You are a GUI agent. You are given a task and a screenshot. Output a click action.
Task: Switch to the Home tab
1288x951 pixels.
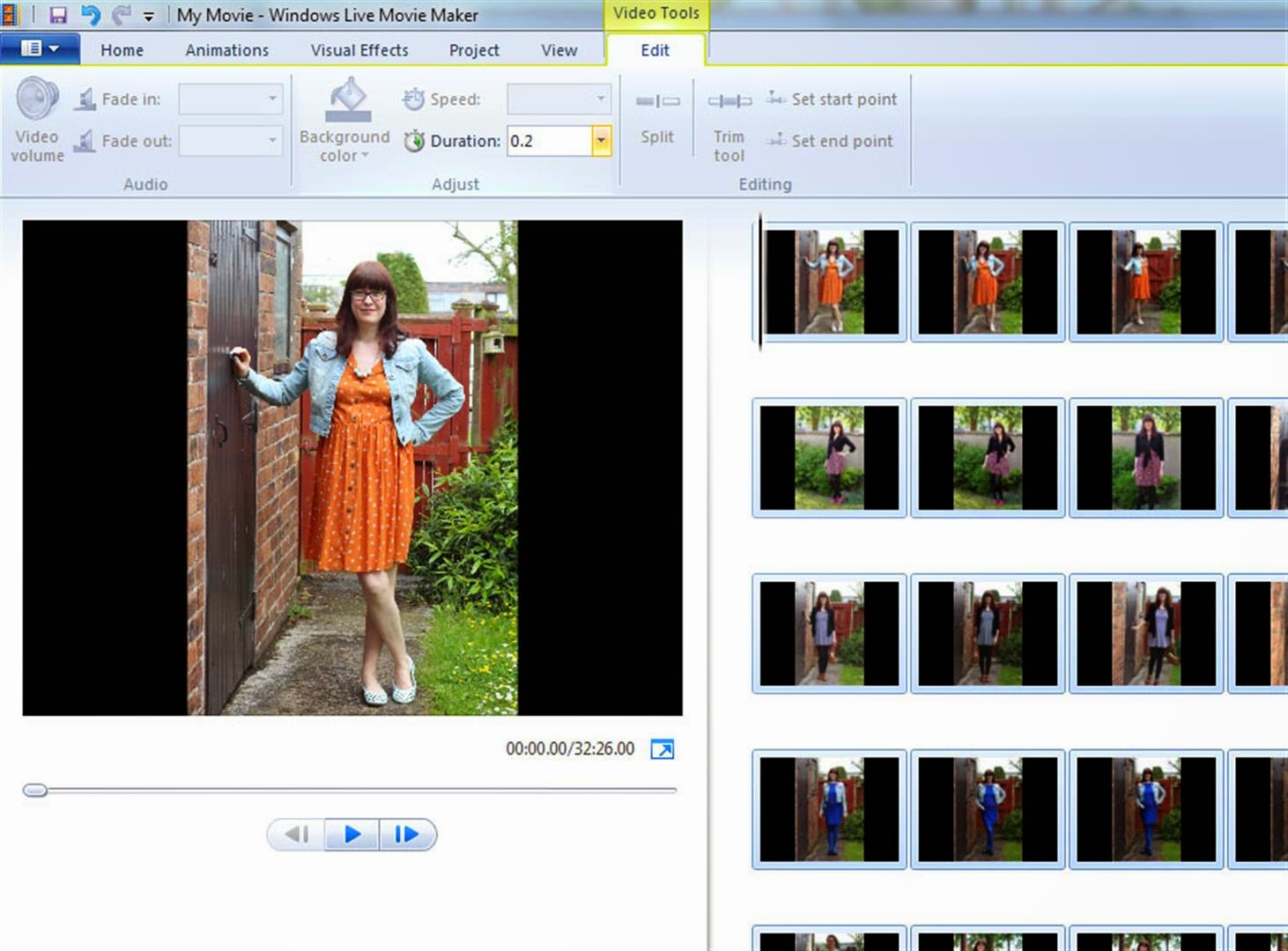click(x=122, y=50)
